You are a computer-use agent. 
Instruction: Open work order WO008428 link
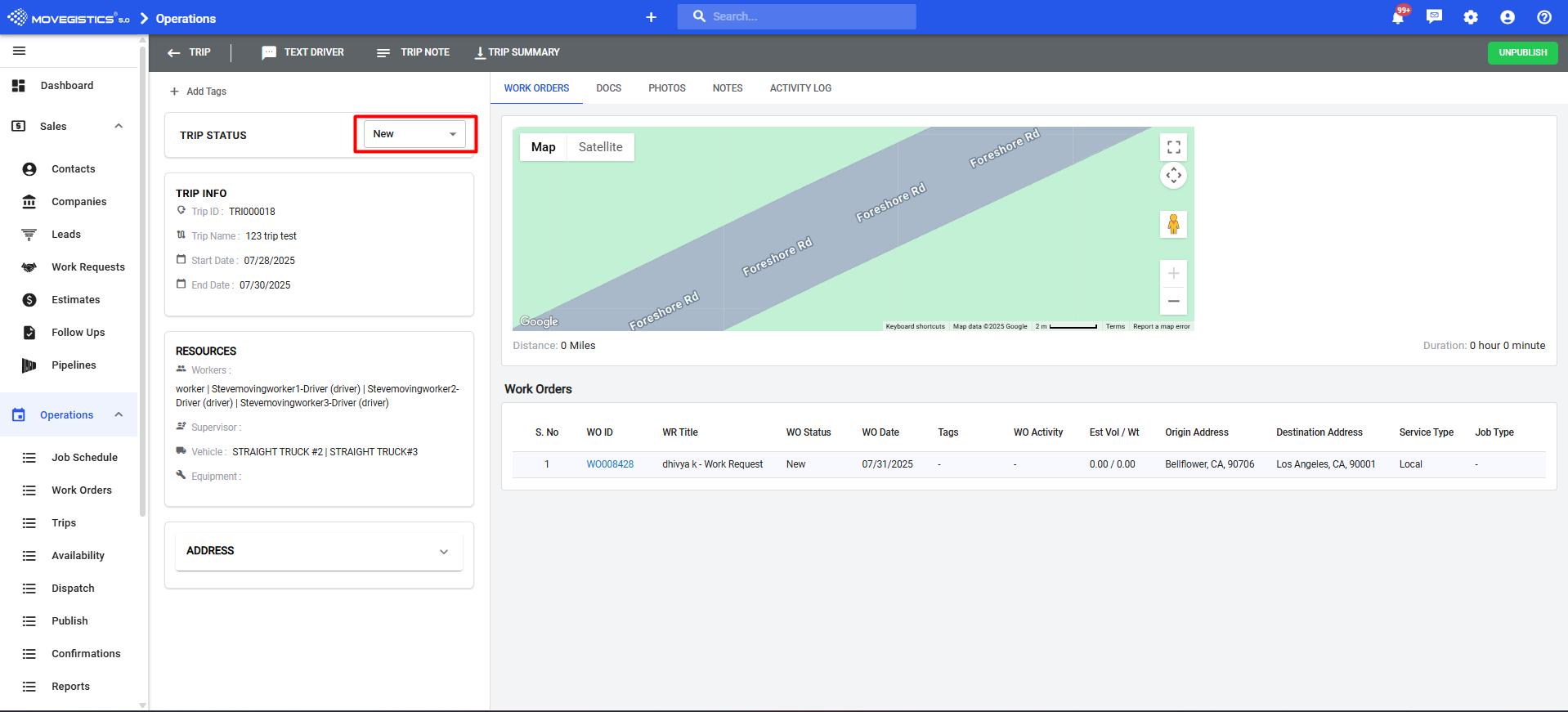tap(610, 464)
